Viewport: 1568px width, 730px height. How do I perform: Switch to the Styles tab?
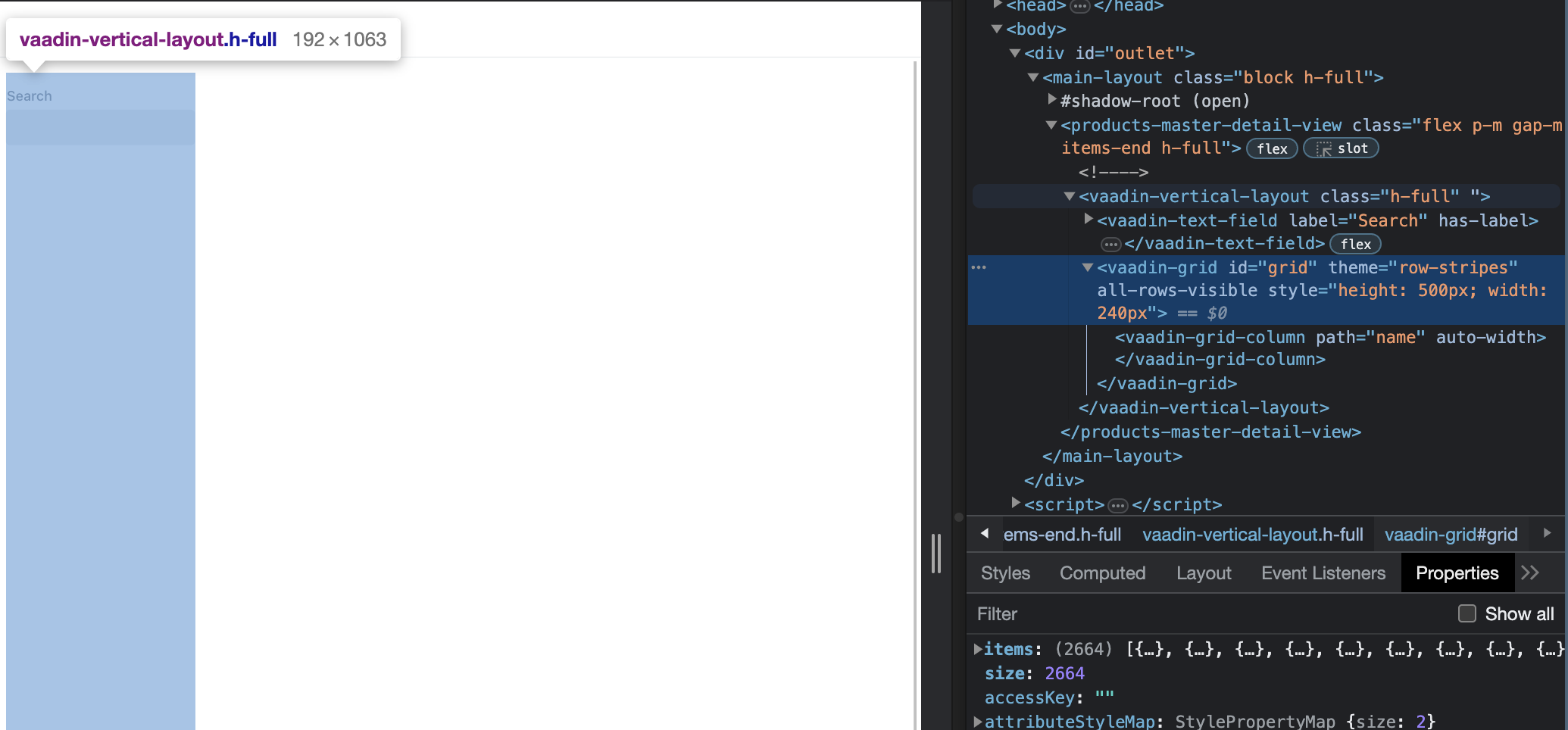point(1005,573)
